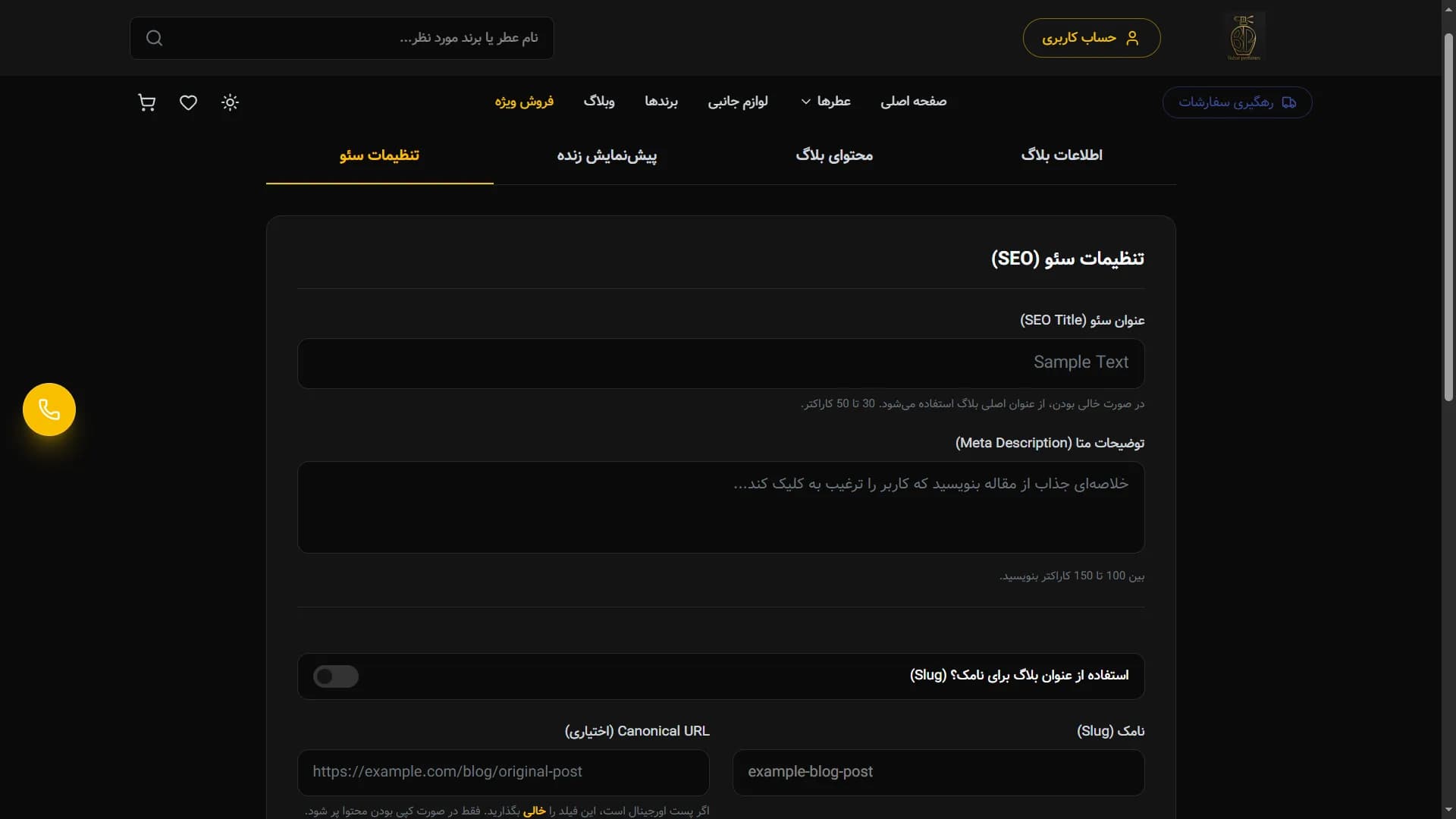Click the perfume shop logo
The height and width of the screenshot is (819, 1456).
(1244, 37)
